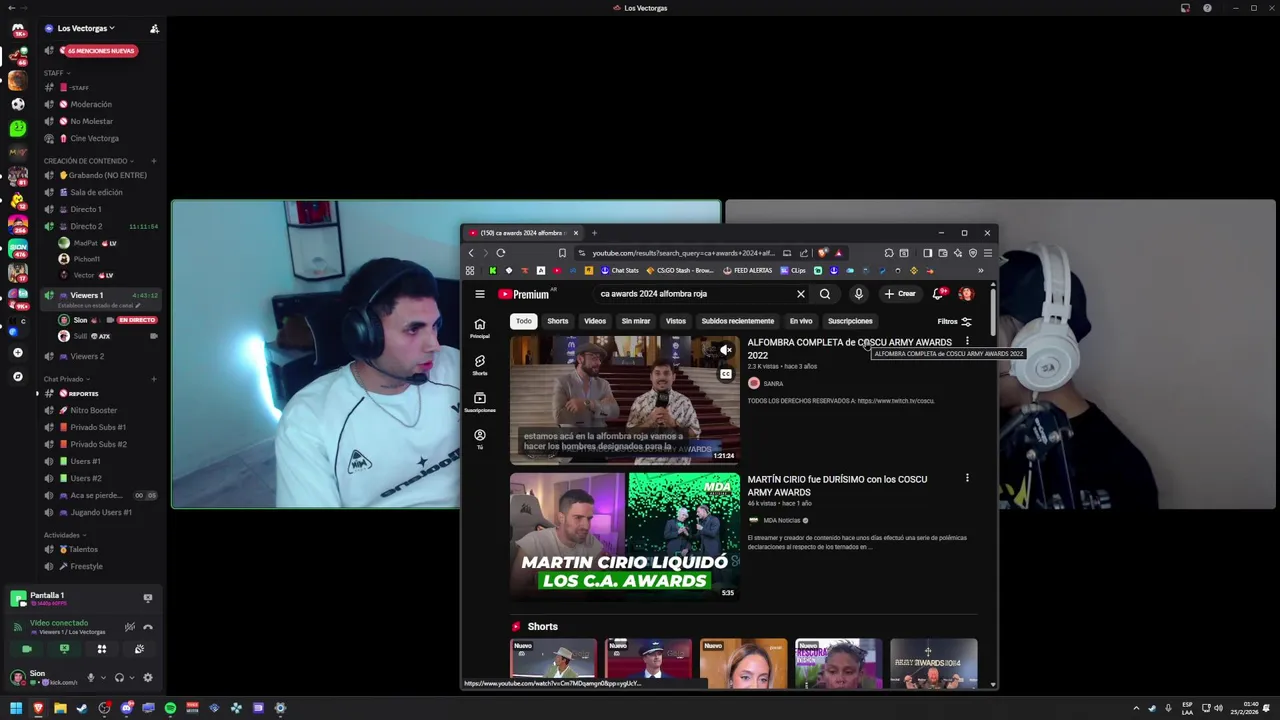Go back in the browser
Viewport: 1280px width, 720px height.
471,253
